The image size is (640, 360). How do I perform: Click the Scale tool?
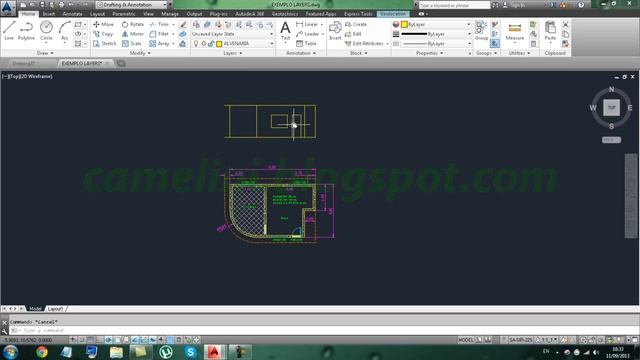tap(131, 43)
